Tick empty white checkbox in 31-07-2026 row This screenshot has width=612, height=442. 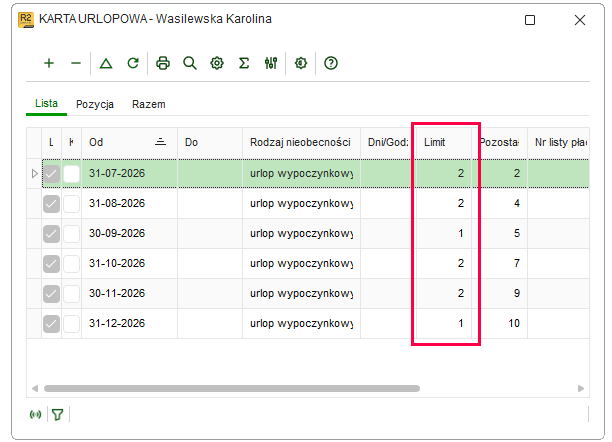[x=71, y=174]
